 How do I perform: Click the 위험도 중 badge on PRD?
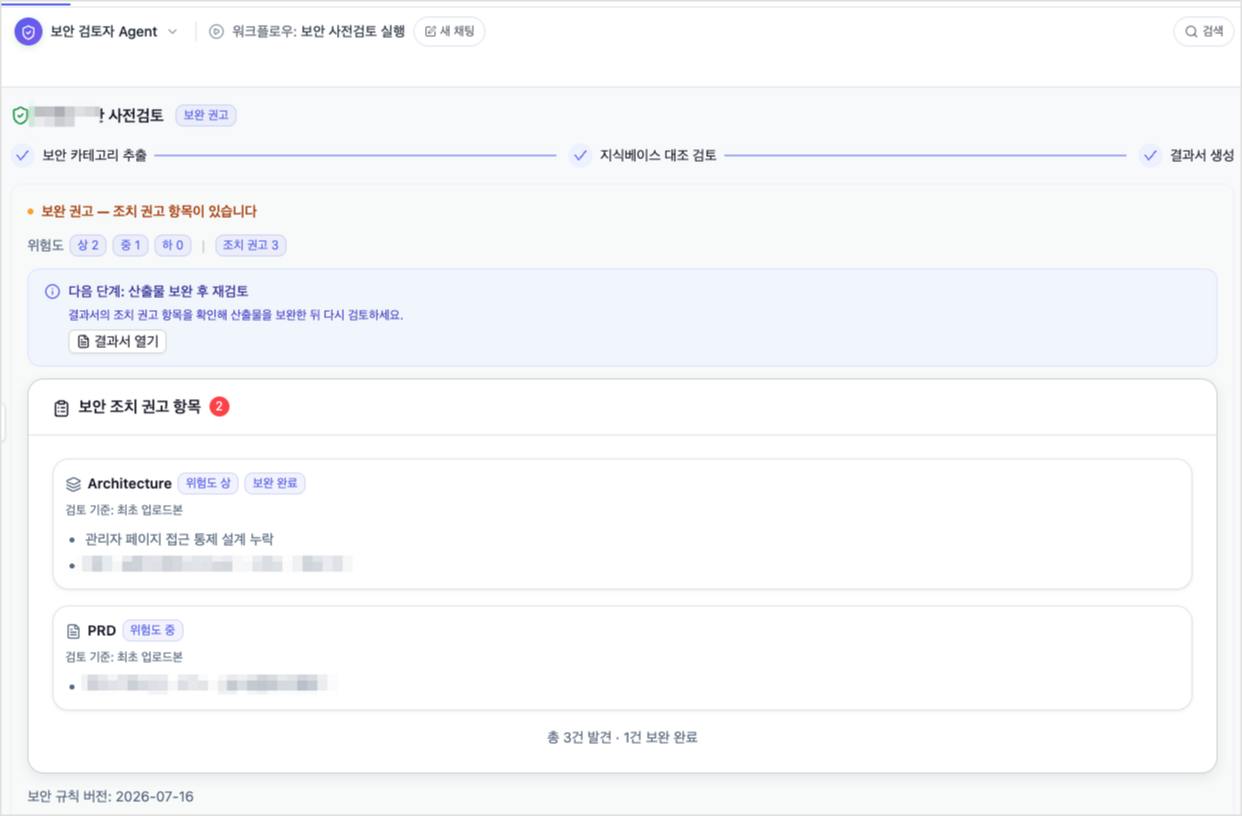[153, 631]
